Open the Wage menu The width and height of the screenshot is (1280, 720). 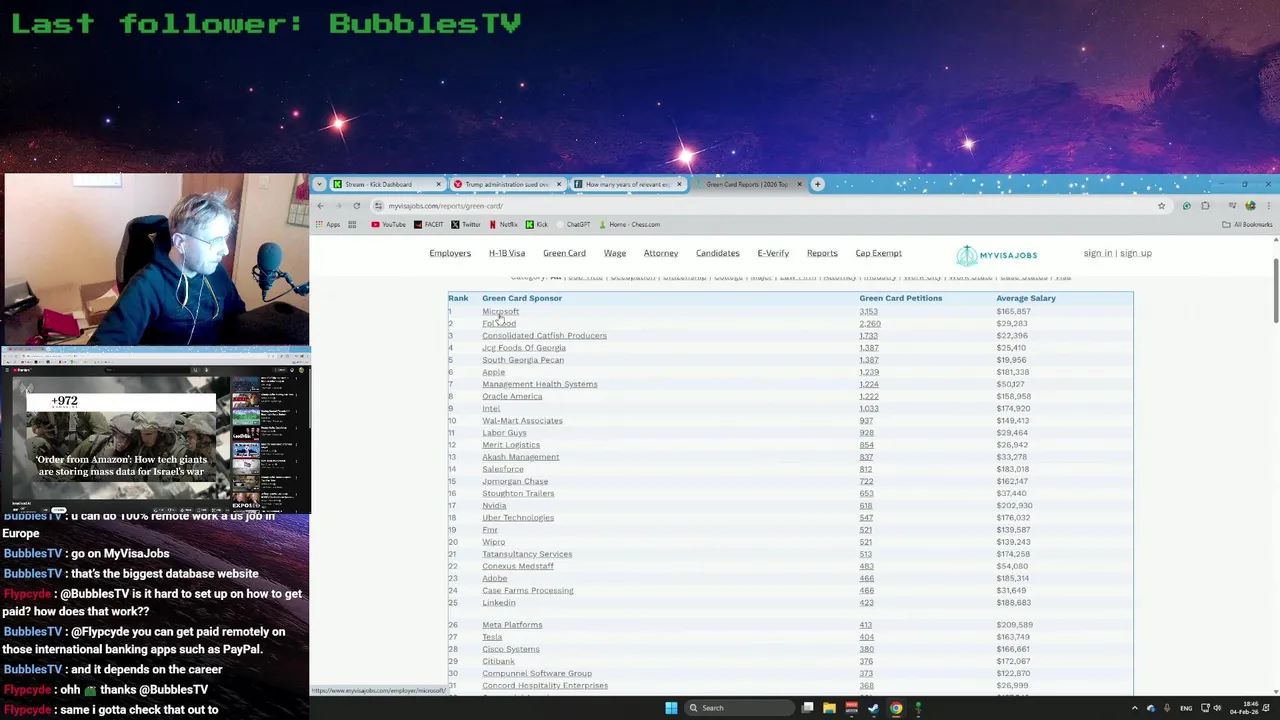(615, 253)
